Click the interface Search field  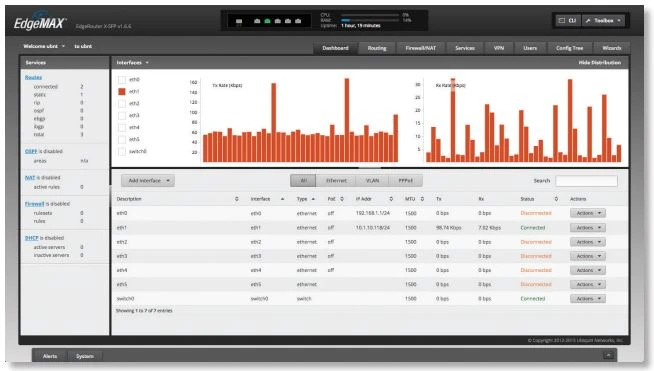586,181
